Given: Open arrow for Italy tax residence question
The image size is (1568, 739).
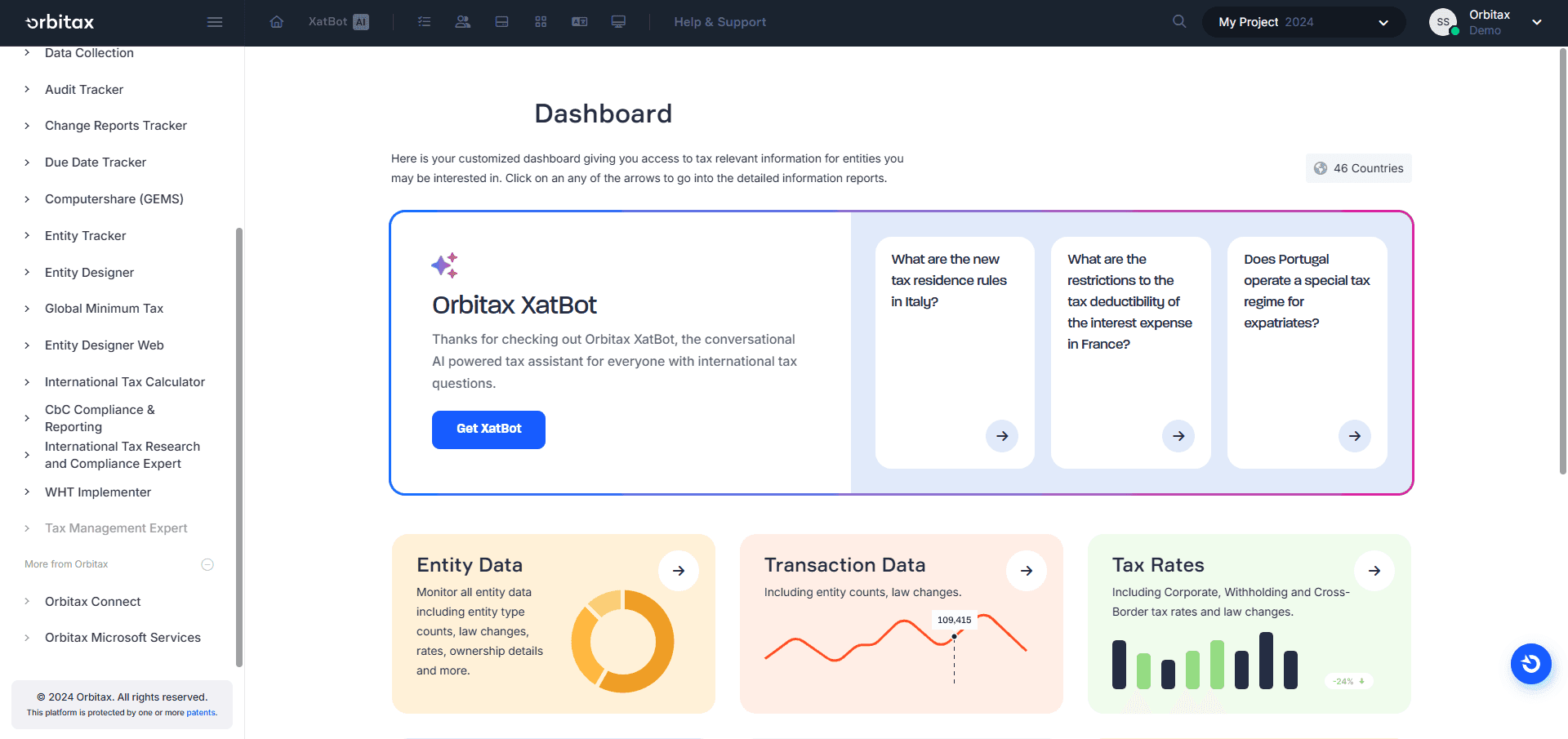Looking at the screenshot, I should pyautogui.click(x=1002, y=436).
